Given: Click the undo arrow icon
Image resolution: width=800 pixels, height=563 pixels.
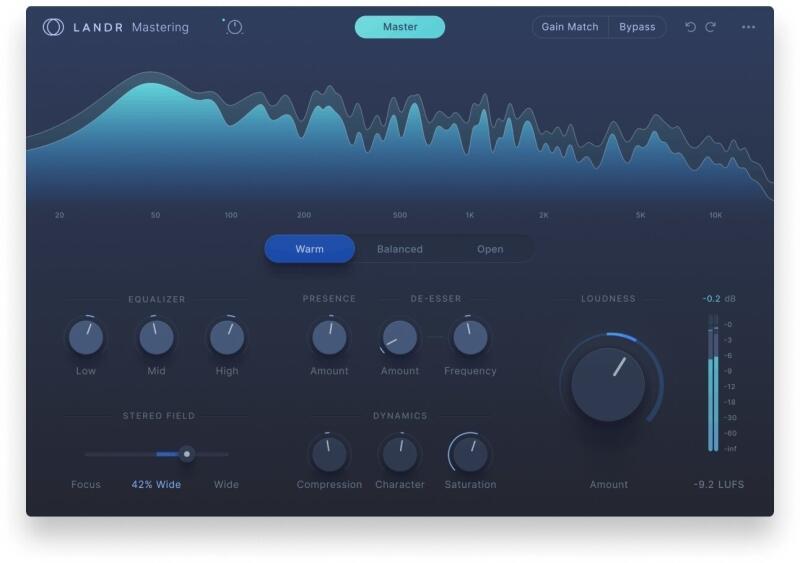Looking at the screenshot, I should tap(690, 27).
